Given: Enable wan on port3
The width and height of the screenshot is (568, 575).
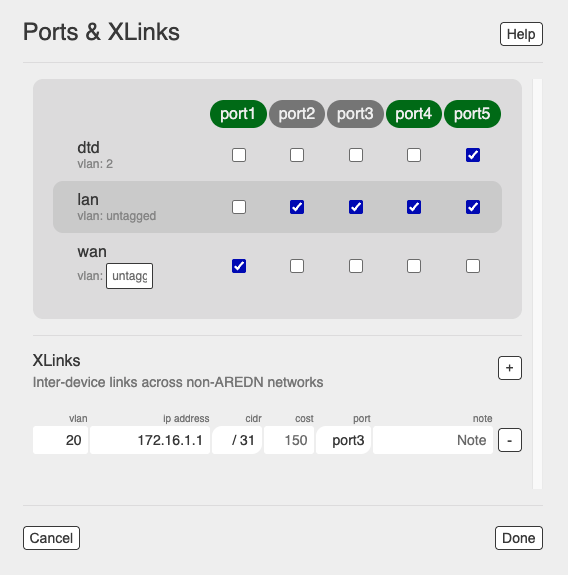Looking at the screenshot, I should click(356, 266).
